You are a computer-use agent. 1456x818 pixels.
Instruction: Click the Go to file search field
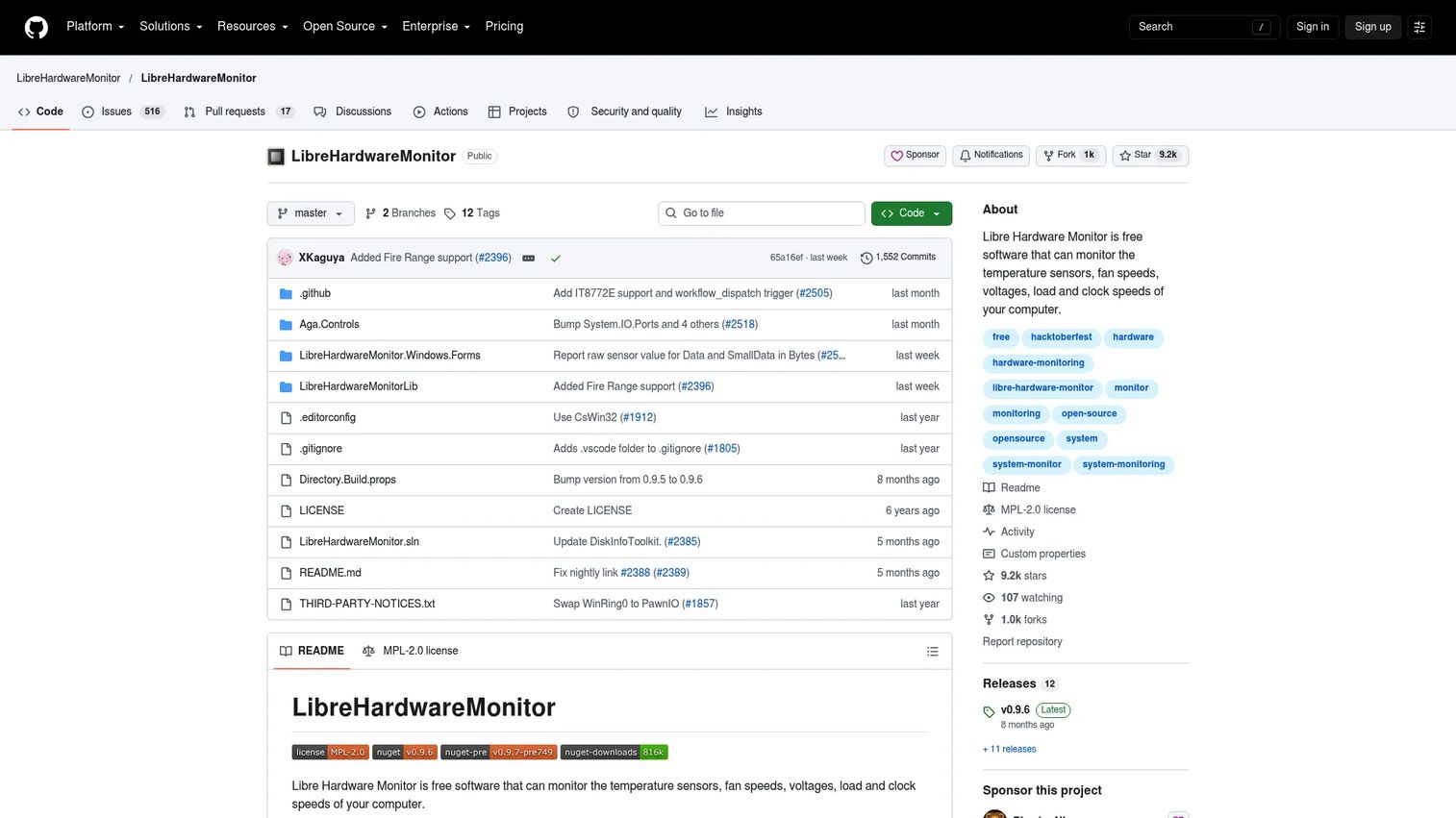click(x=762, y=213)
